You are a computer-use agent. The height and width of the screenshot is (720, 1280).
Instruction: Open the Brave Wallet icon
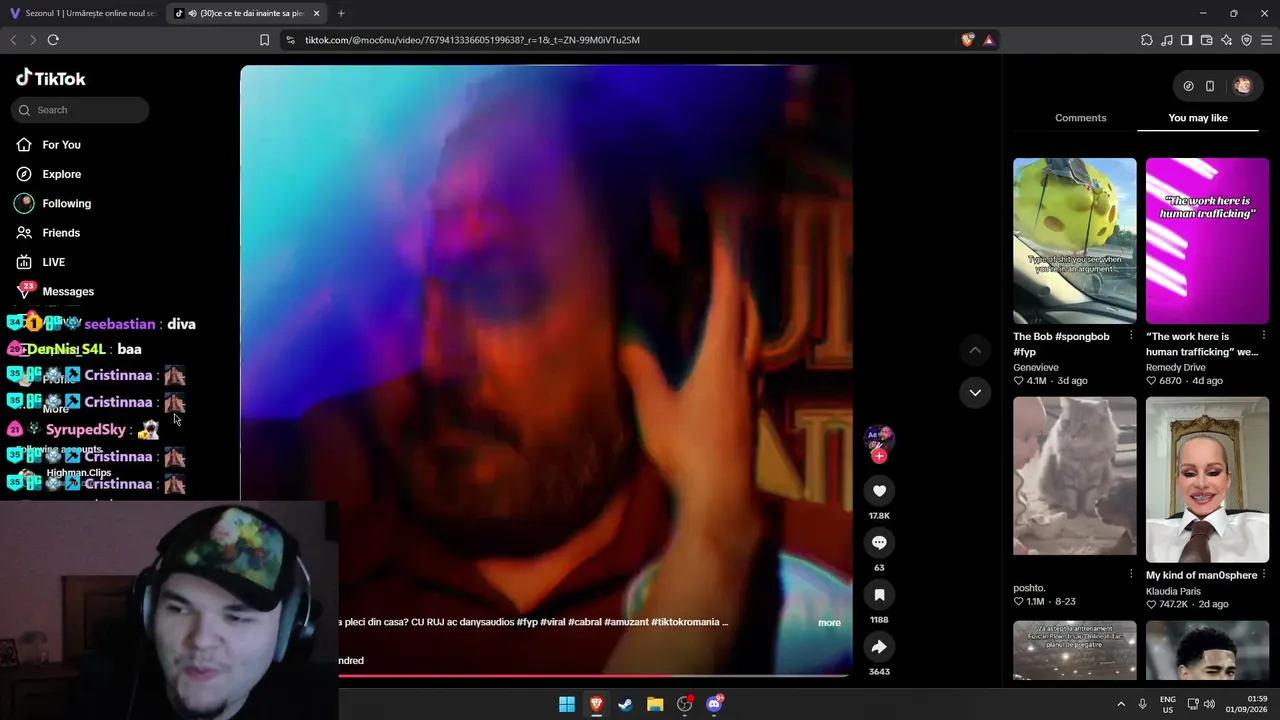point(1206,40)
